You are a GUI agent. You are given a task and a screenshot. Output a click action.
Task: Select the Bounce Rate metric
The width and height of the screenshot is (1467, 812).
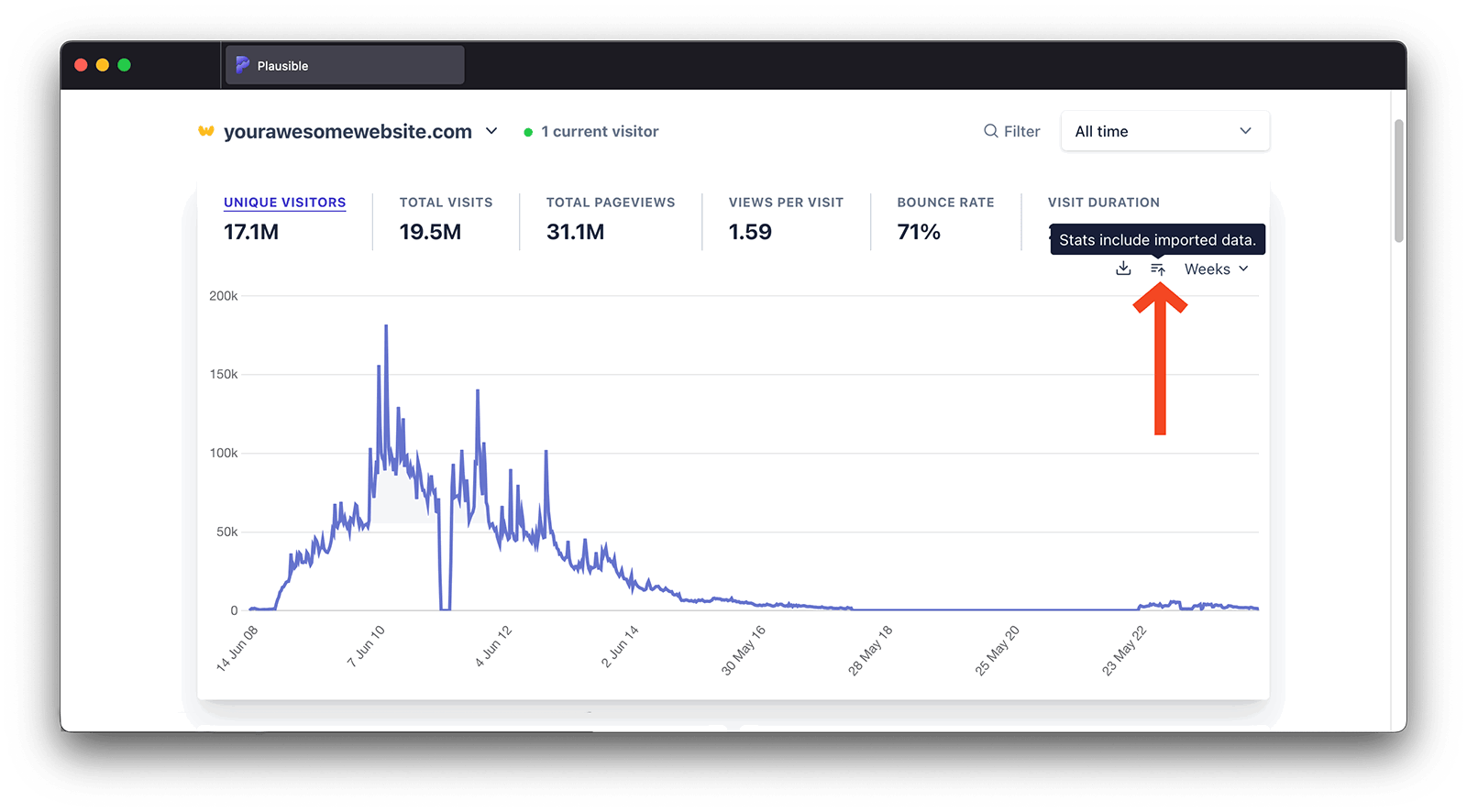click(945, 203)
